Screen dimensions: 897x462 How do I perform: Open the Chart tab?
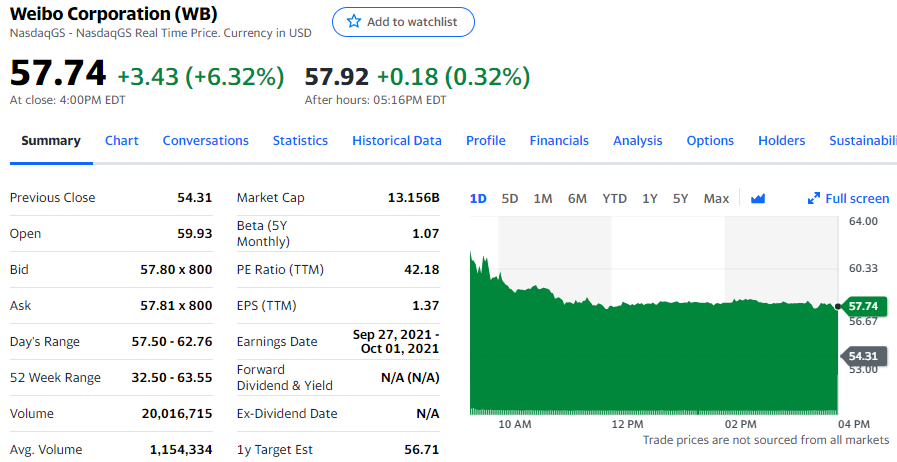click(121, 141)
